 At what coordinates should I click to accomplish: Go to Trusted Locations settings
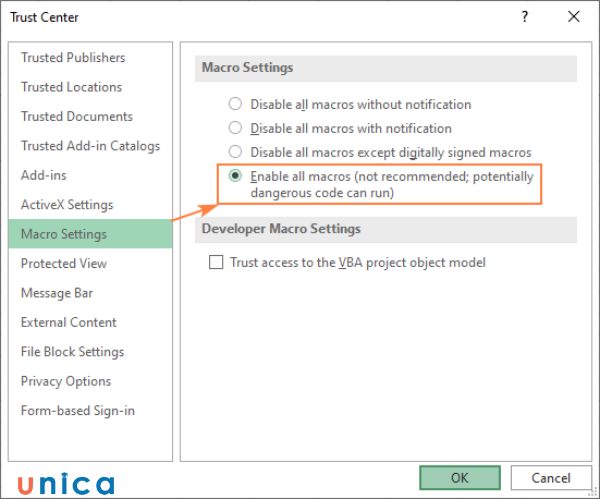click(71, 87)
